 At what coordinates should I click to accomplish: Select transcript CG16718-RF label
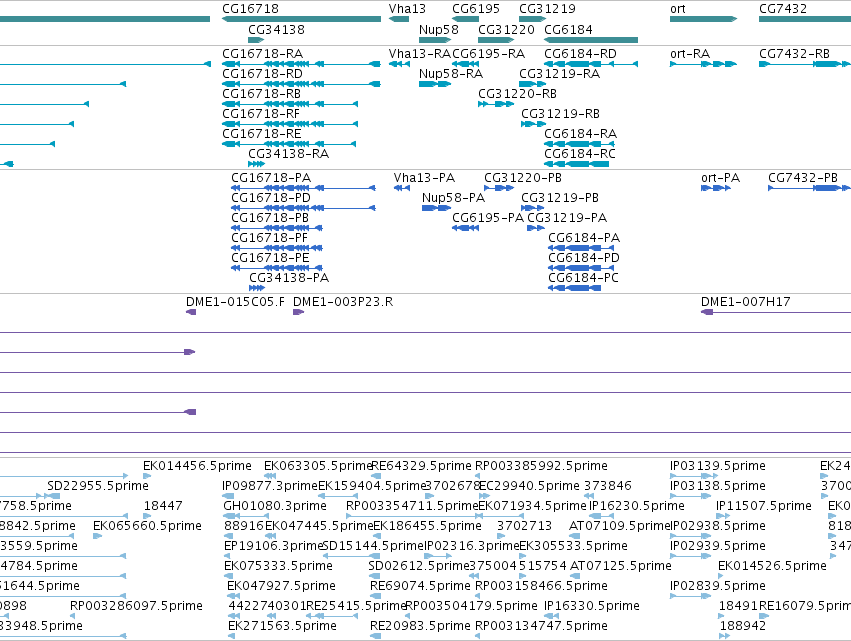click(x=261, y=114)
